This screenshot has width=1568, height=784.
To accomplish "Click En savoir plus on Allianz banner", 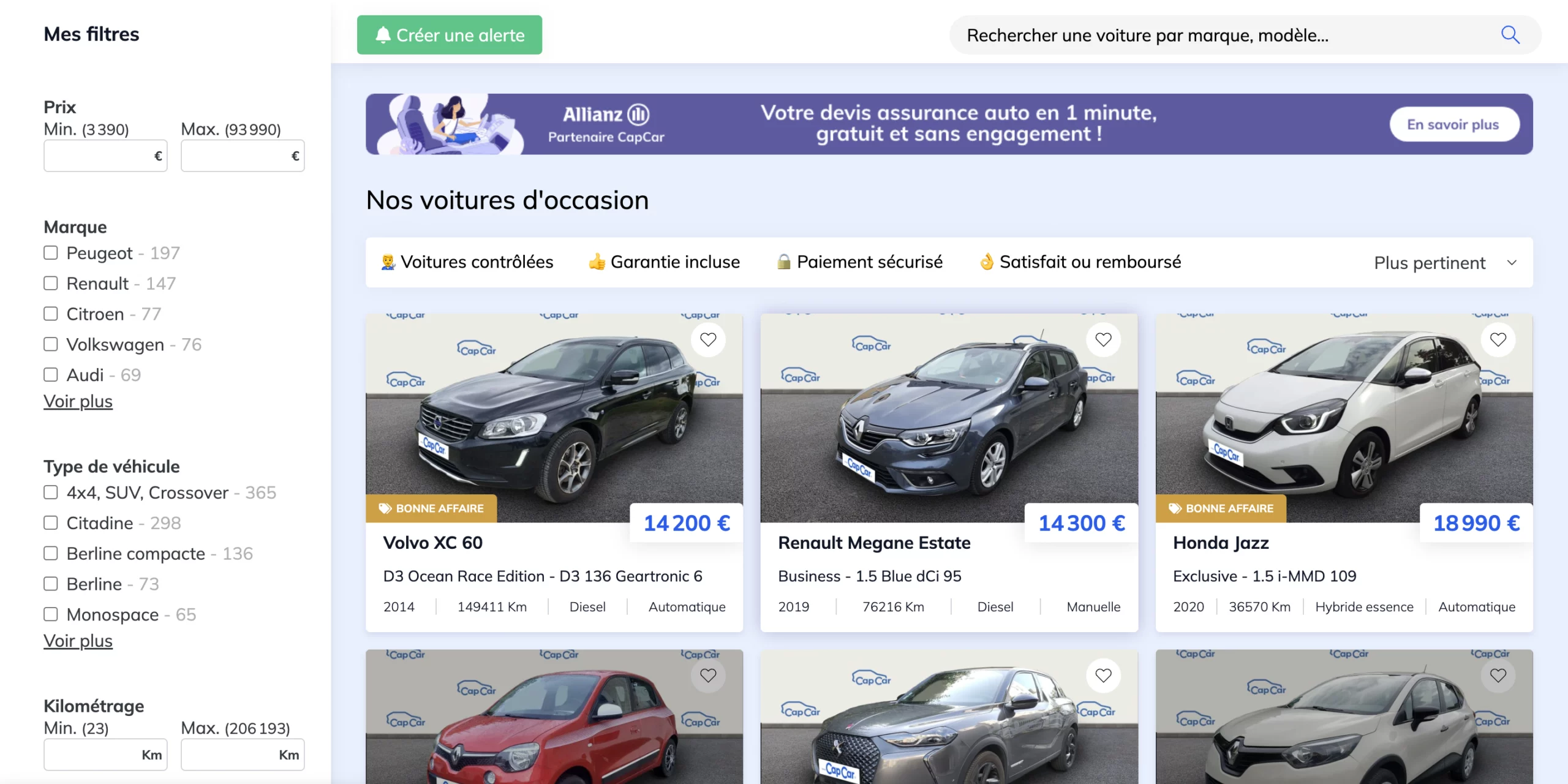I will click(x=1453, y=124).
